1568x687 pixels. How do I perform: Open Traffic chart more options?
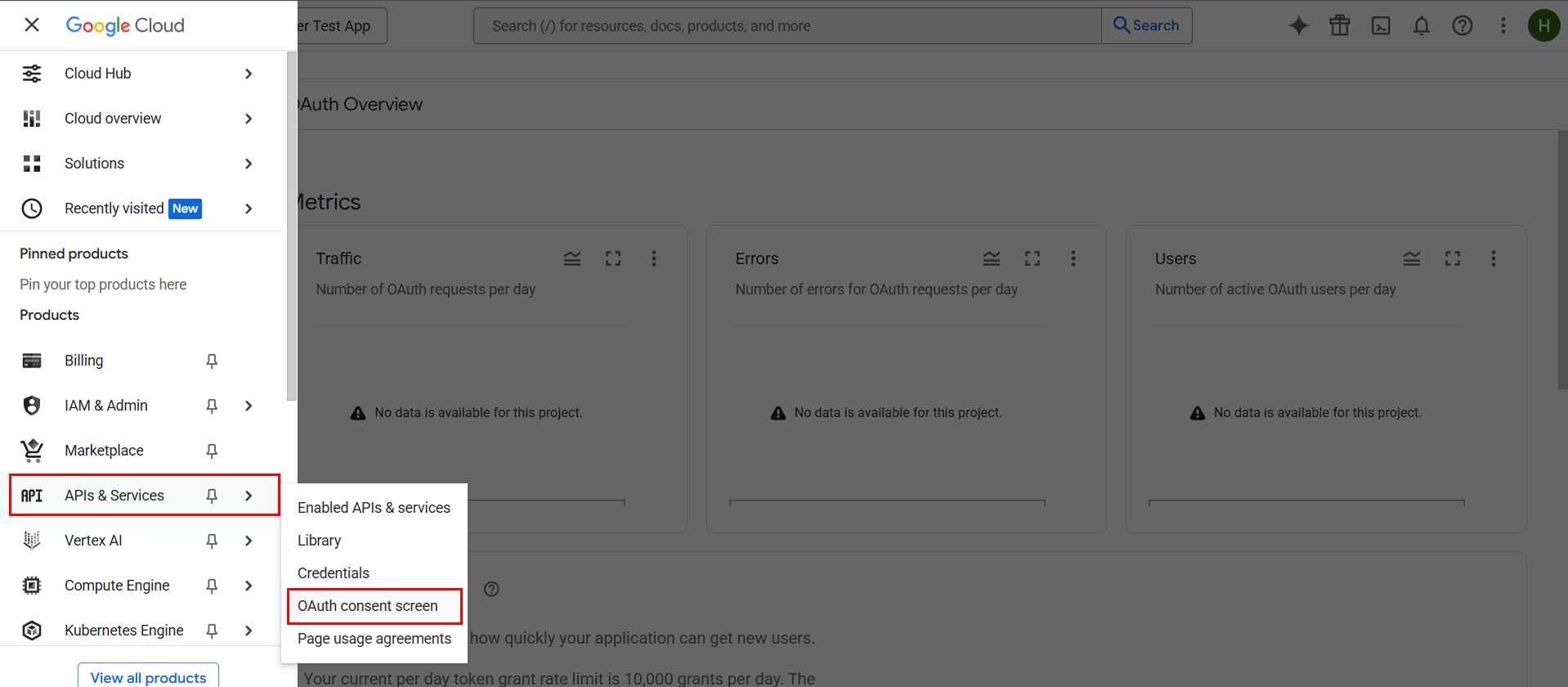[x=654, y=258]
